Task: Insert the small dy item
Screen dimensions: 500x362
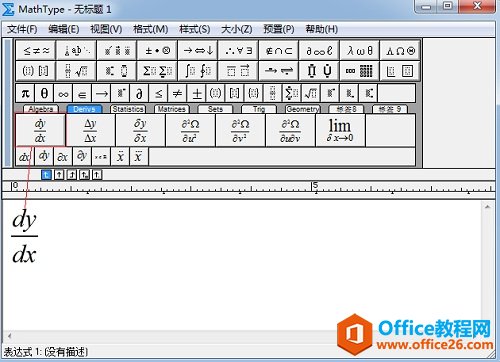Action: coord(44,156)
